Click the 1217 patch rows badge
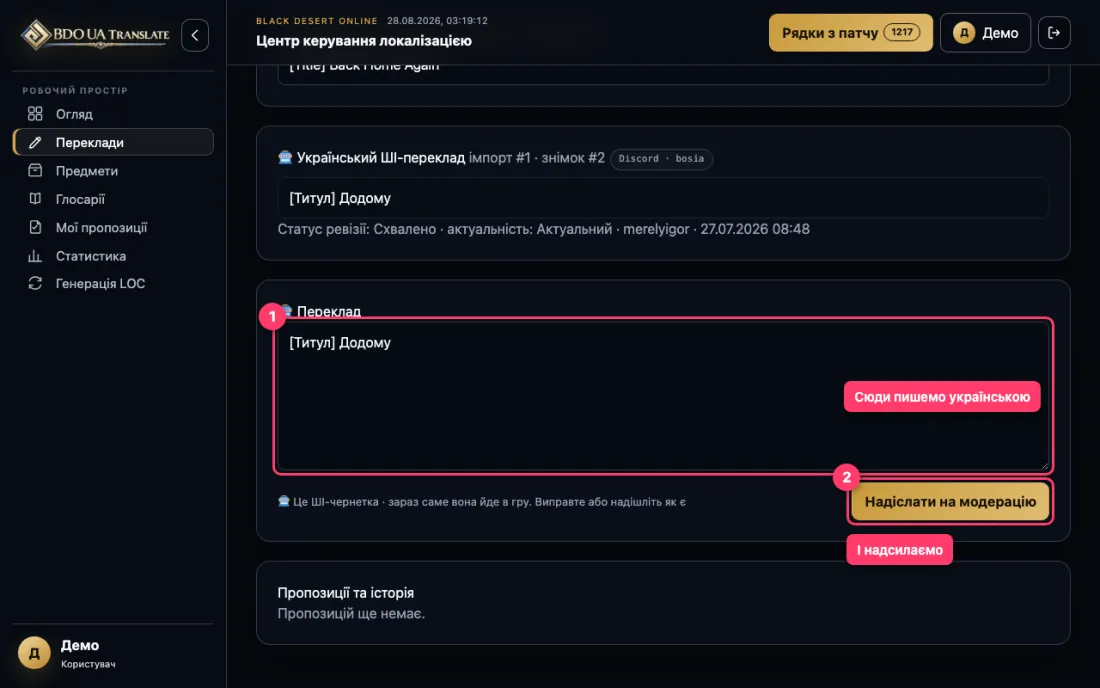Screen dimensions: 1100x688 coord(901,32)
